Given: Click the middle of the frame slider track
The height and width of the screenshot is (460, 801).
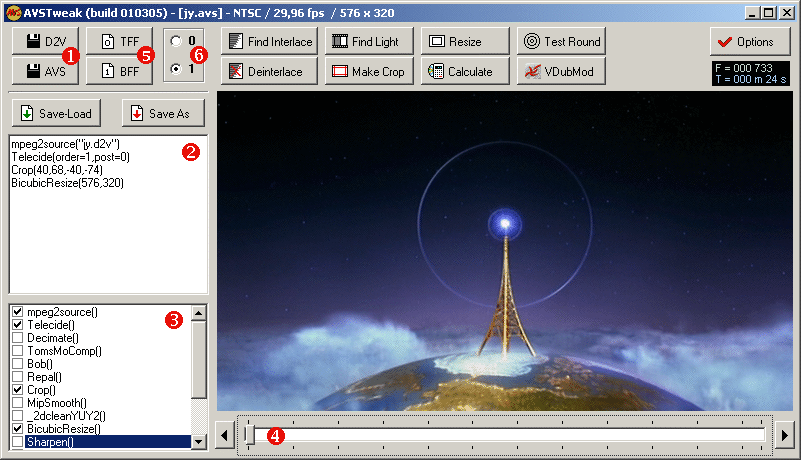Looking at the screenshot, I should pyautogui.click(x=506, y=435).
